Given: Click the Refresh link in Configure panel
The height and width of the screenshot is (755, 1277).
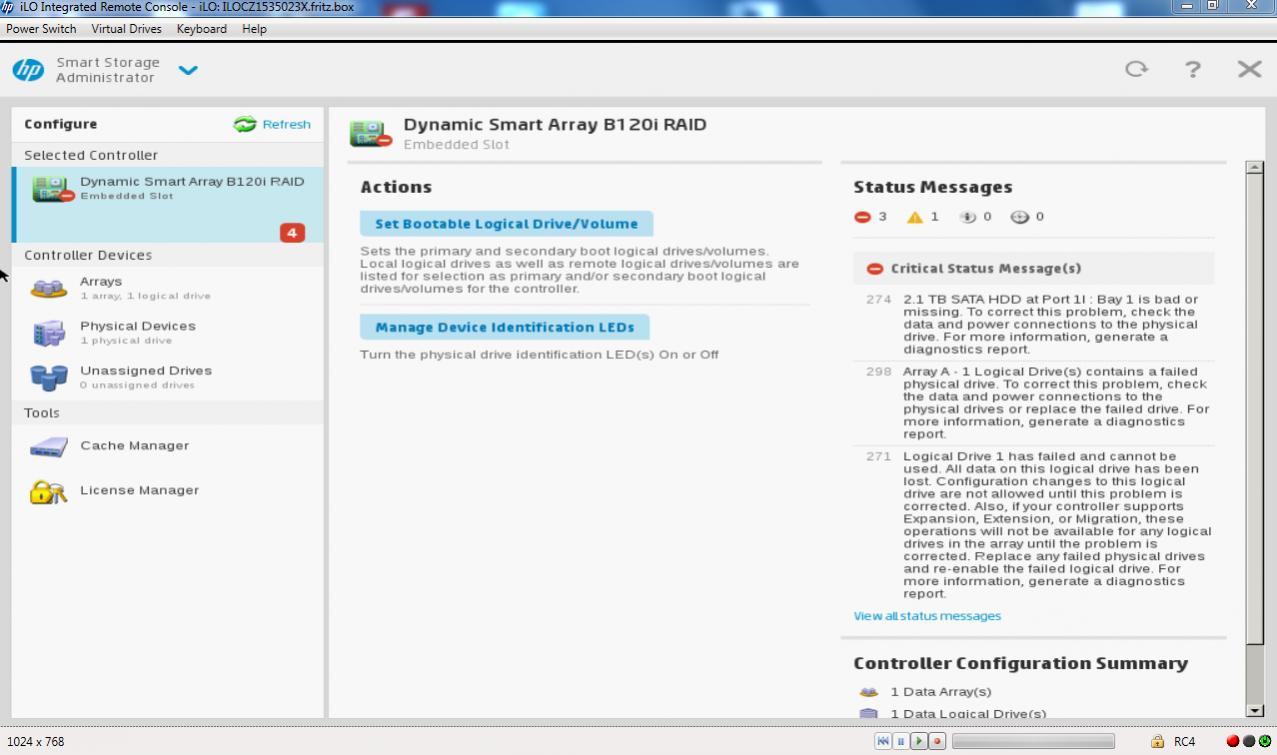Looking at the screenshot, I should (x=286, y=124).
